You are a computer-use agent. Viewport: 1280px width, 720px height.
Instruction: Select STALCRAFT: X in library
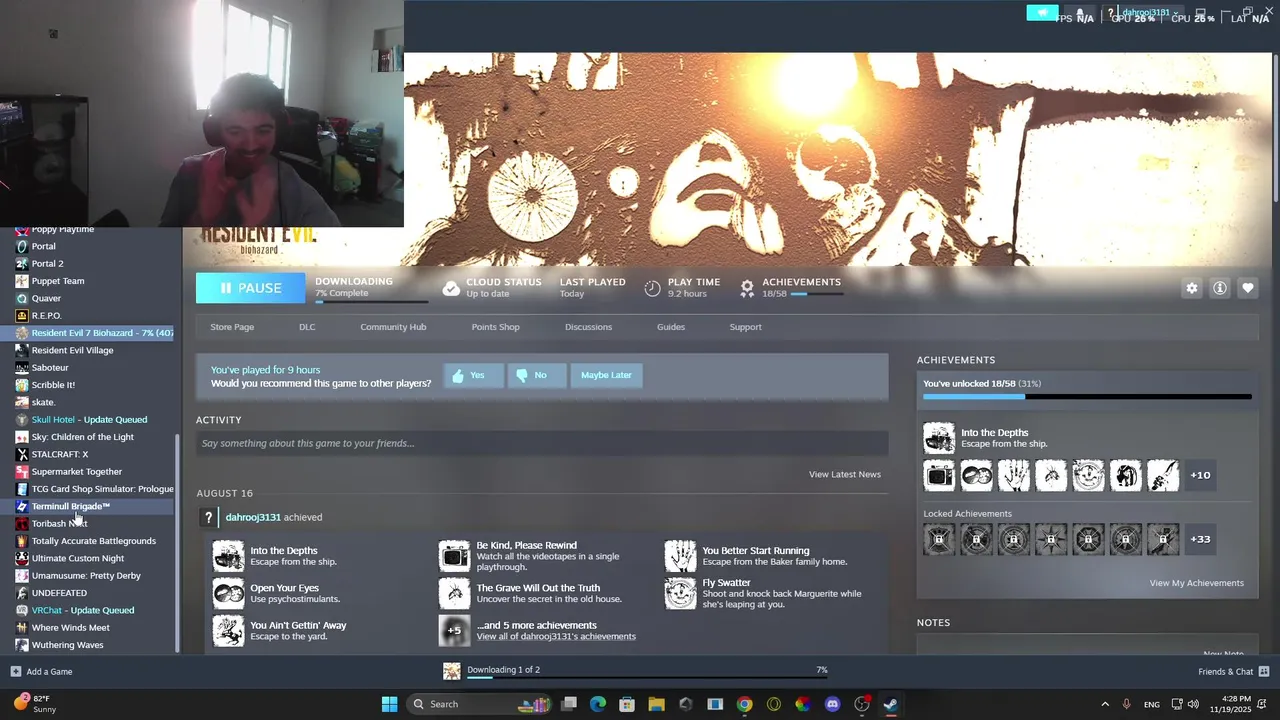(60, 454)
